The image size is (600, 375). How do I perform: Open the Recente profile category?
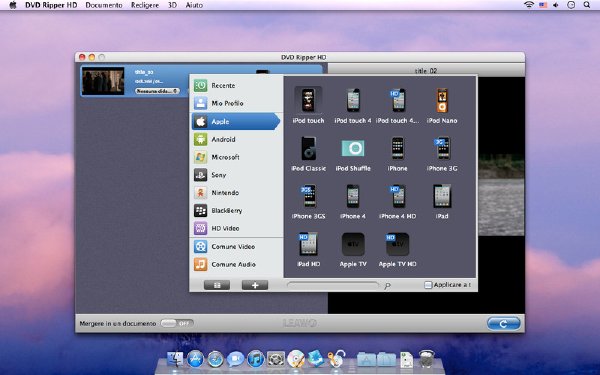click(x=236, y=85)
